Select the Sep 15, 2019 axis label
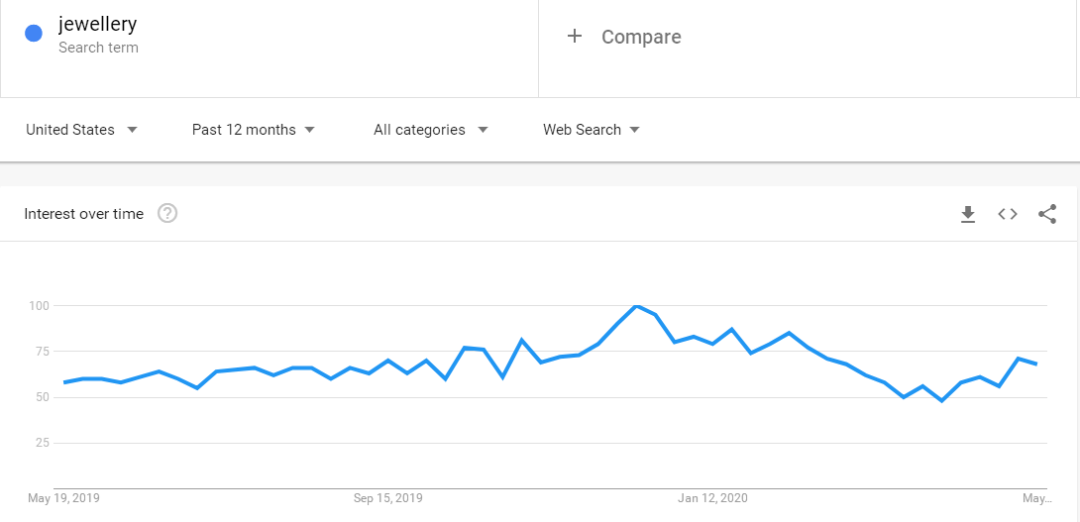 tap(388, 498)
